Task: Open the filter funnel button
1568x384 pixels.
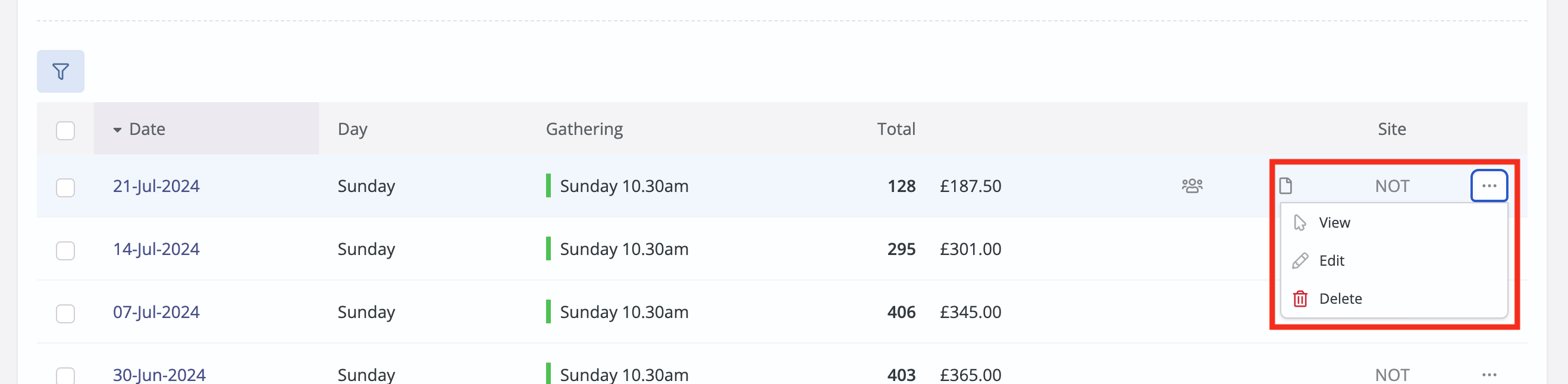Action: click(60, 71)
